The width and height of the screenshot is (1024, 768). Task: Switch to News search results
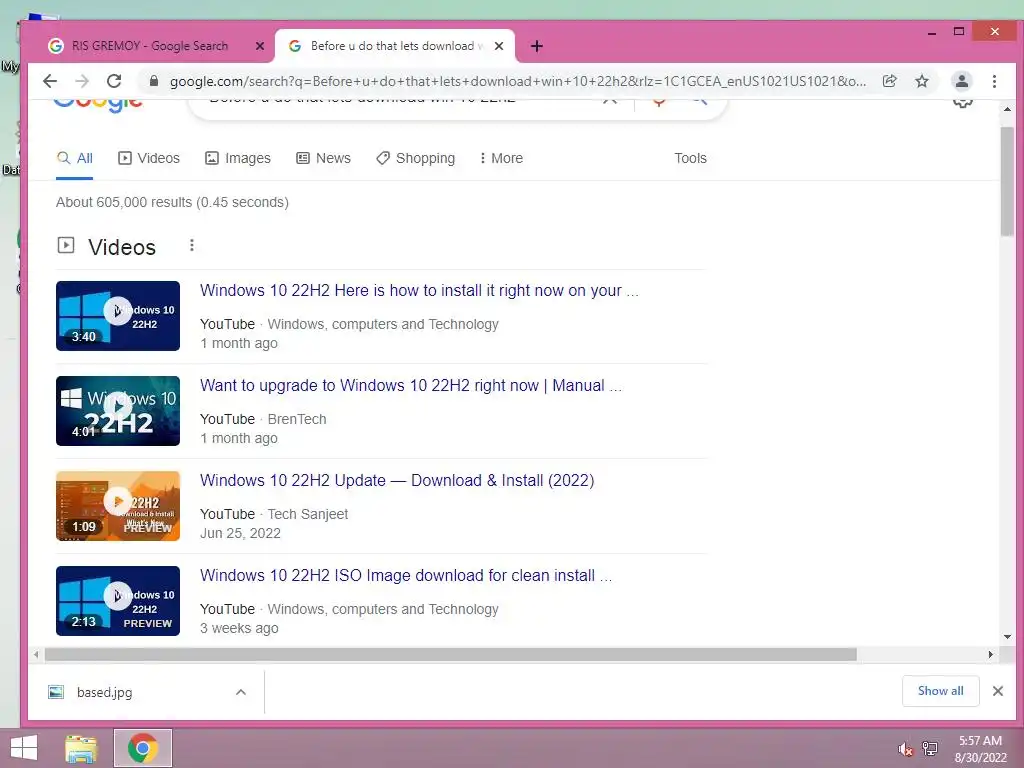(323, 158)
